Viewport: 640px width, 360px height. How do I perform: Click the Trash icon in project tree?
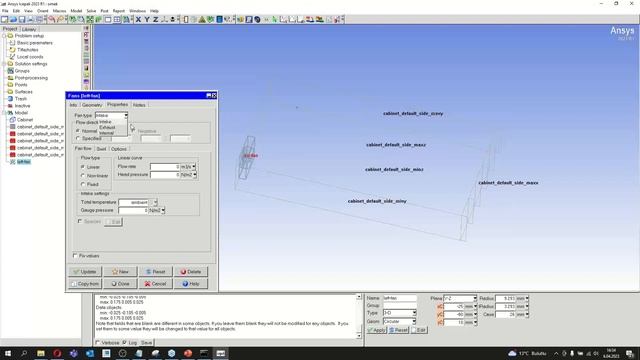11,98
